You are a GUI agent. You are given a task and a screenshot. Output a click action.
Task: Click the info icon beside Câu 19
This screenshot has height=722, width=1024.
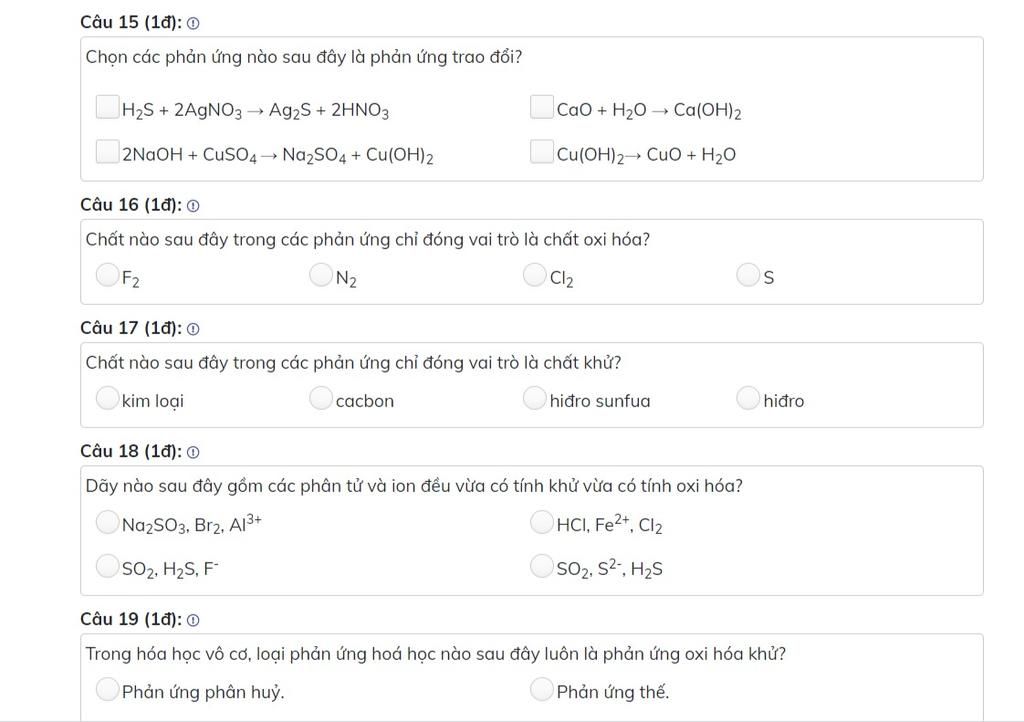coord(193,620)
